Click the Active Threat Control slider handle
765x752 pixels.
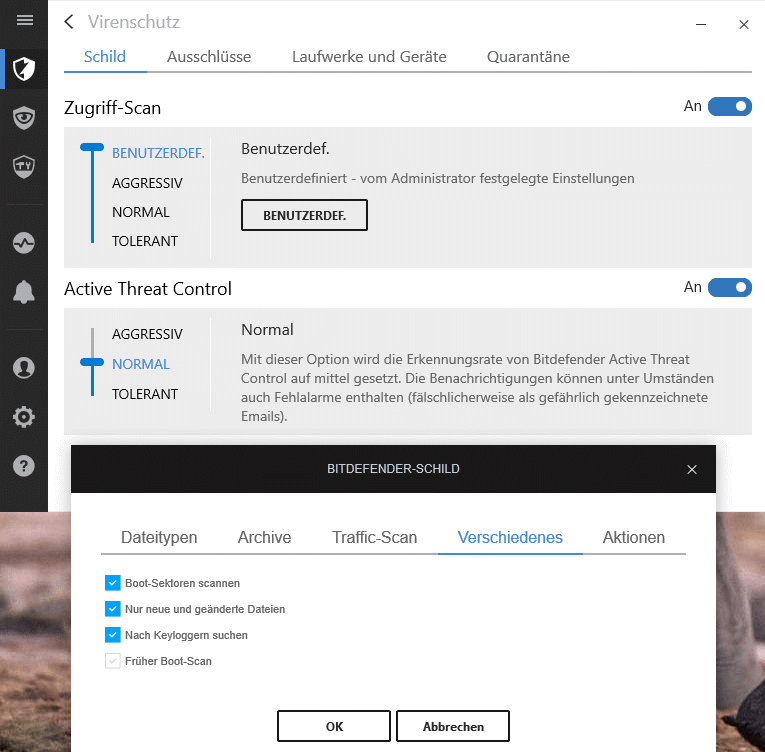tap(92, 362)
